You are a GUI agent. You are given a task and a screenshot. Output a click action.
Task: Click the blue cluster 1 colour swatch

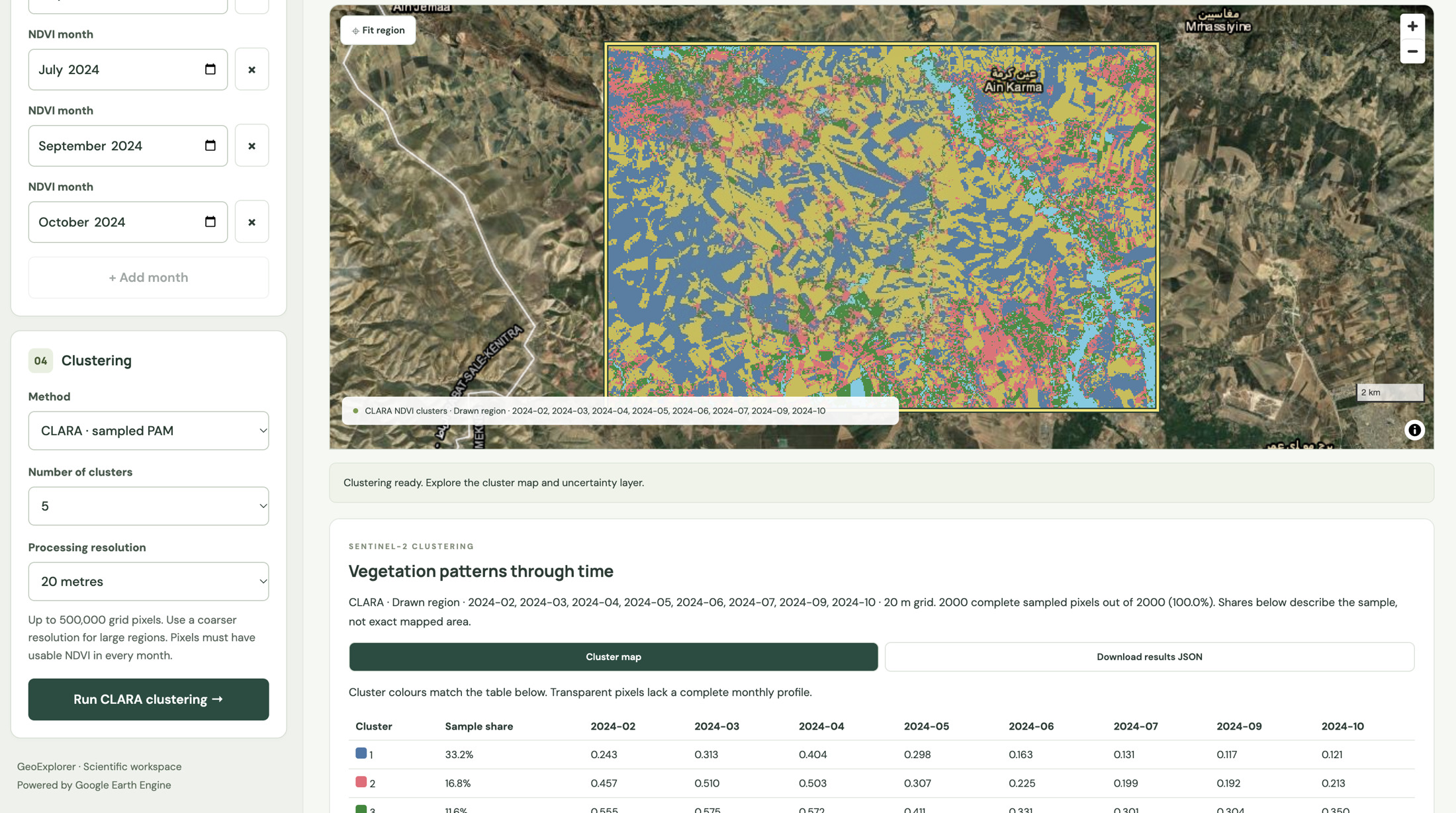pos(361,753)
